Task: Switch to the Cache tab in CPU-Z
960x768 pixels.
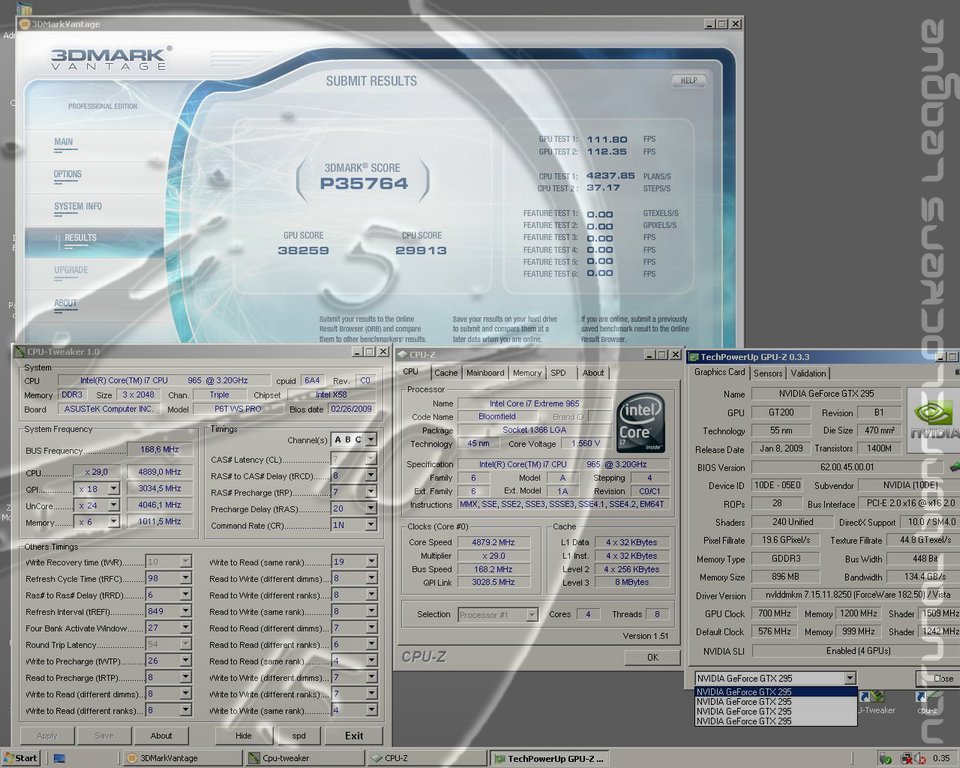Action: tap(446, 372)
